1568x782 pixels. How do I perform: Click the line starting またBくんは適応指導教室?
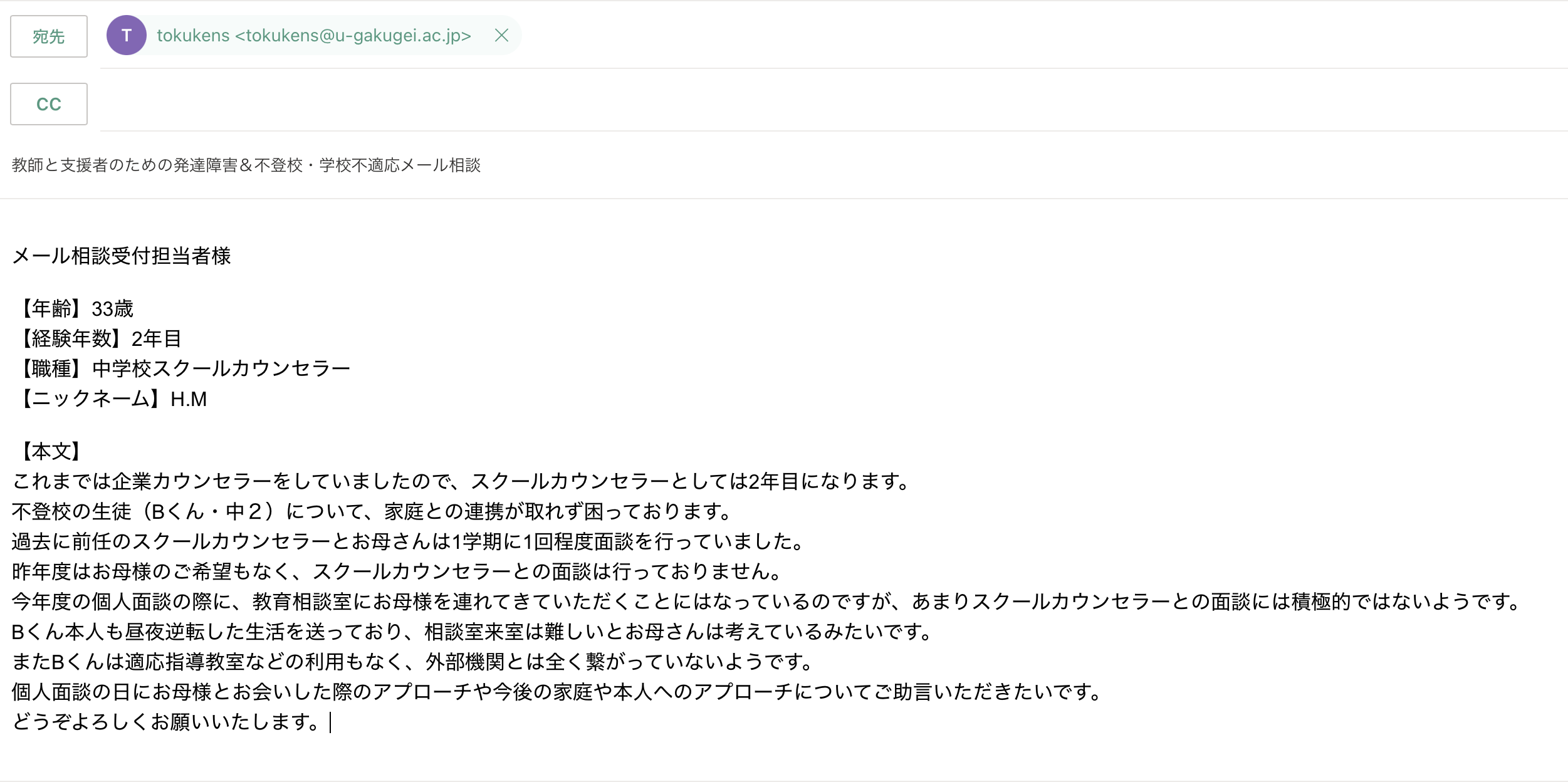click(412, 662)
